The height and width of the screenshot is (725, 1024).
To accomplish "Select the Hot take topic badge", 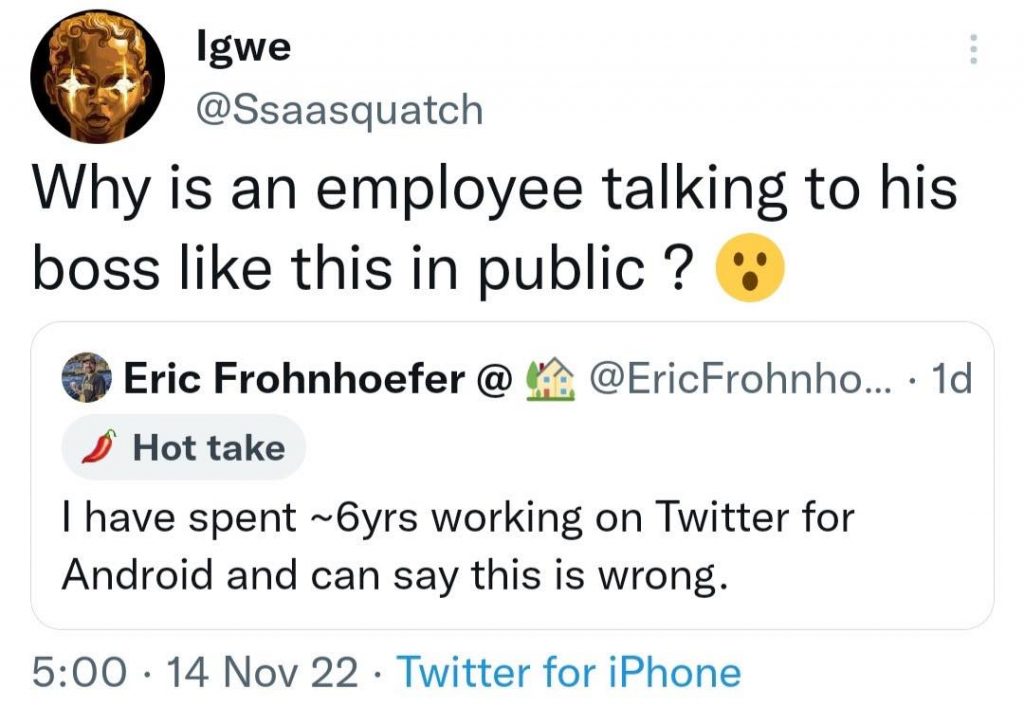I will point(183,447).
